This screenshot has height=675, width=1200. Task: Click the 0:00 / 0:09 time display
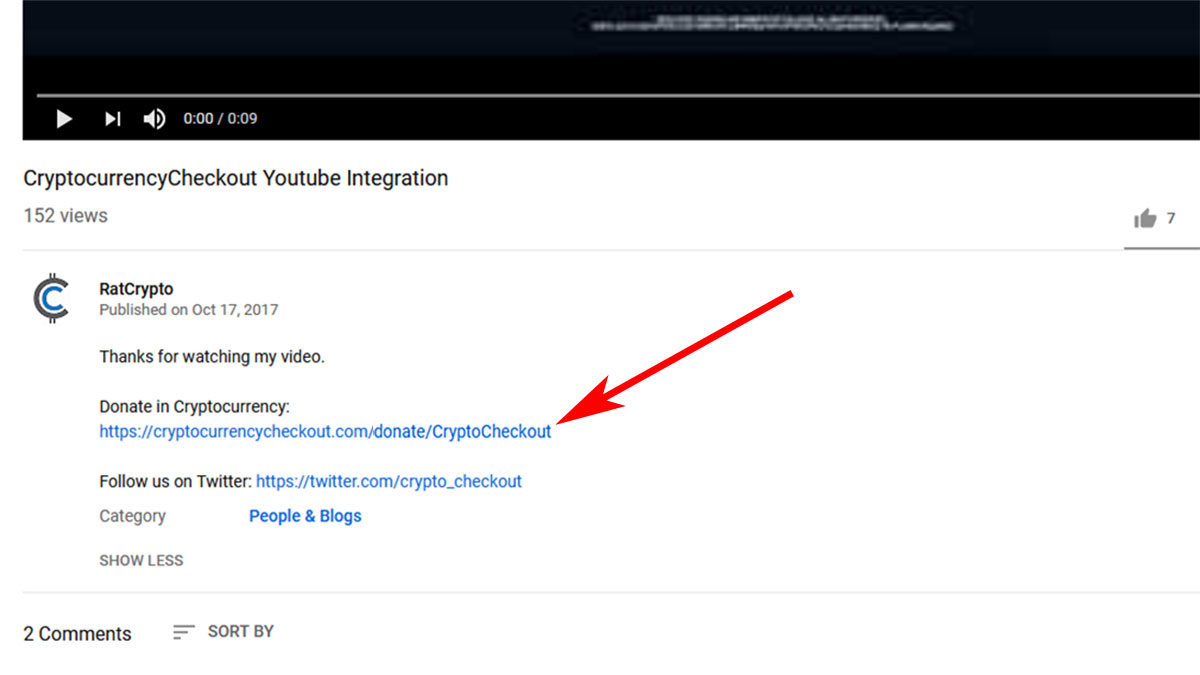tap(220, 119)
